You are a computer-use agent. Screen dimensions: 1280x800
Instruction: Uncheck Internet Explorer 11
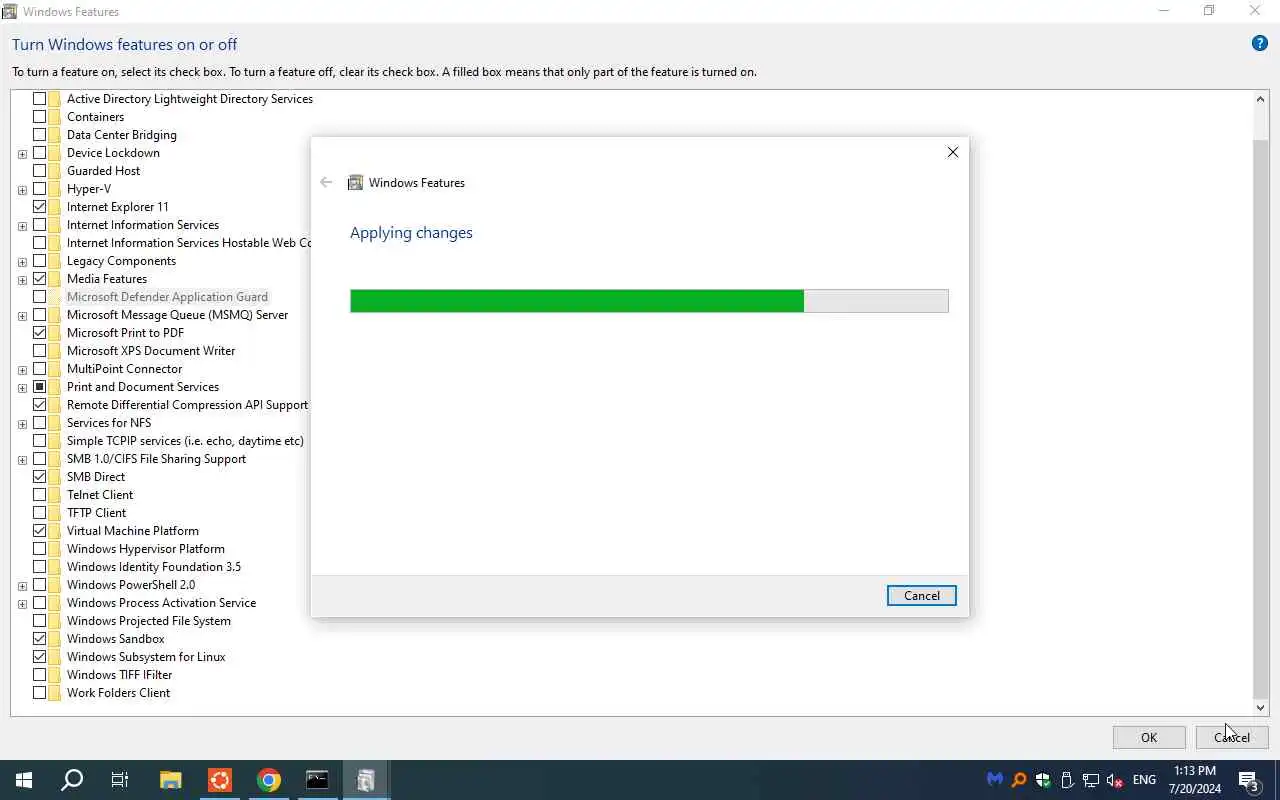(x=40, y=207)
